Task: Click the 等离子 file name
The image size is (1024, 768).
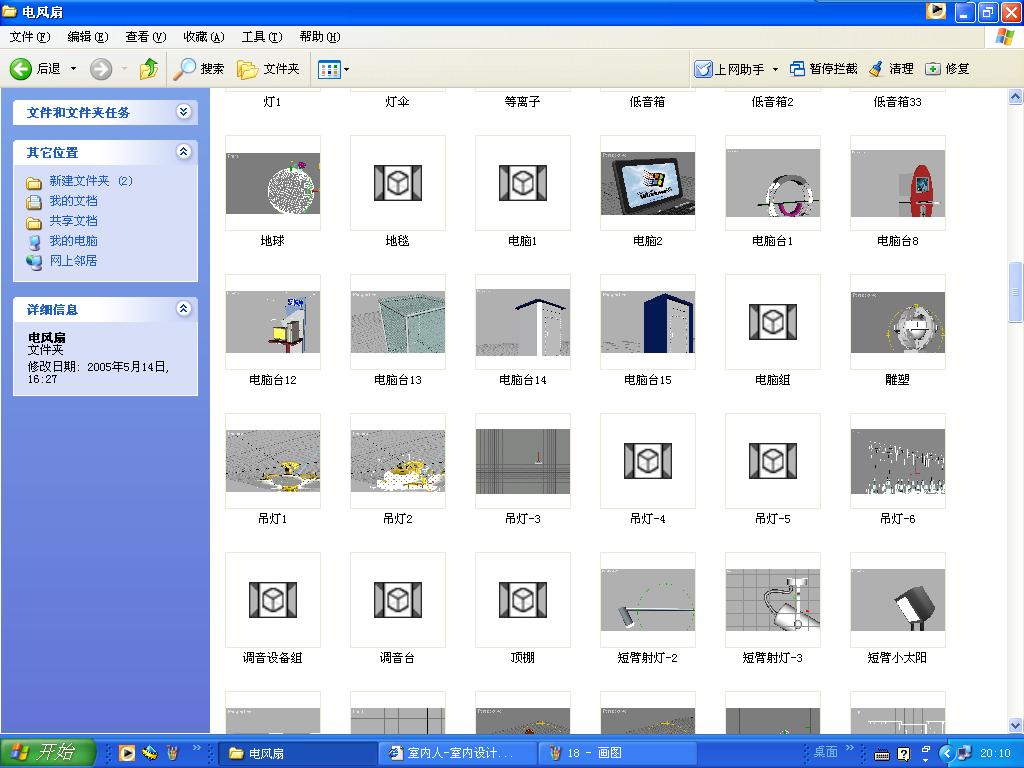Action: pos(522,102)
